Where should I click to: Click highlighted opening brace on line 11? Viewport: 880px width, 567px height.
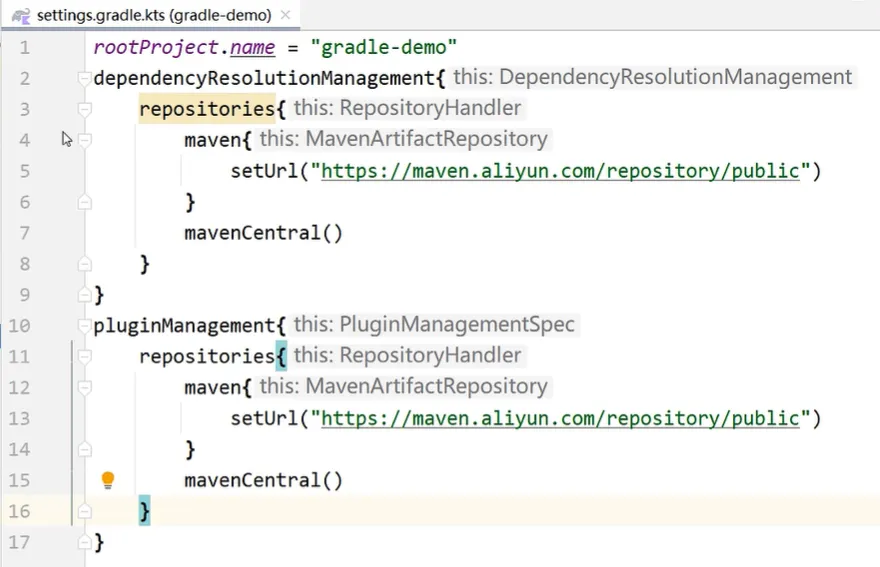tap(281, 356)
